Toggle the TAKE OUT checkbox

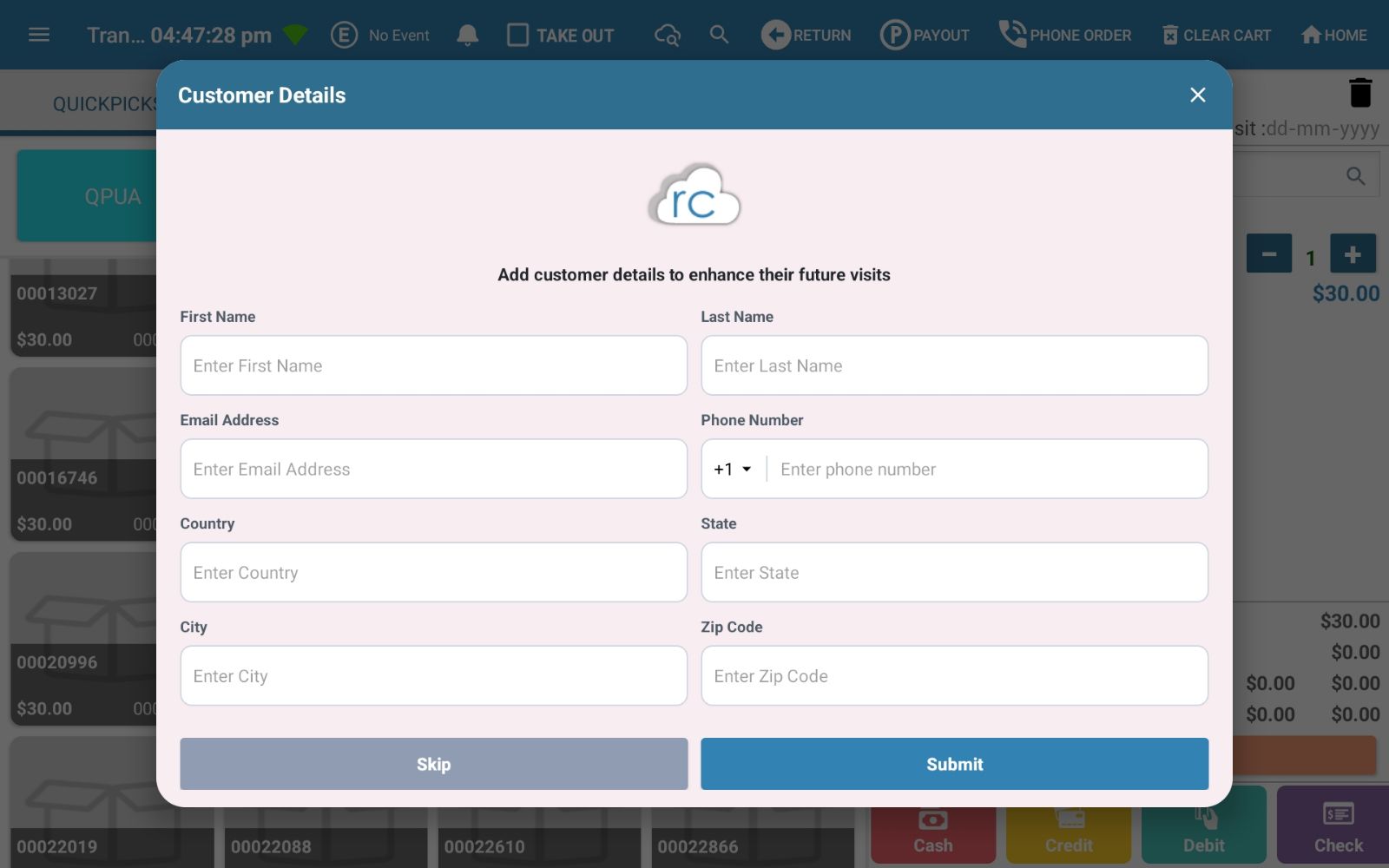click(517, 35)
